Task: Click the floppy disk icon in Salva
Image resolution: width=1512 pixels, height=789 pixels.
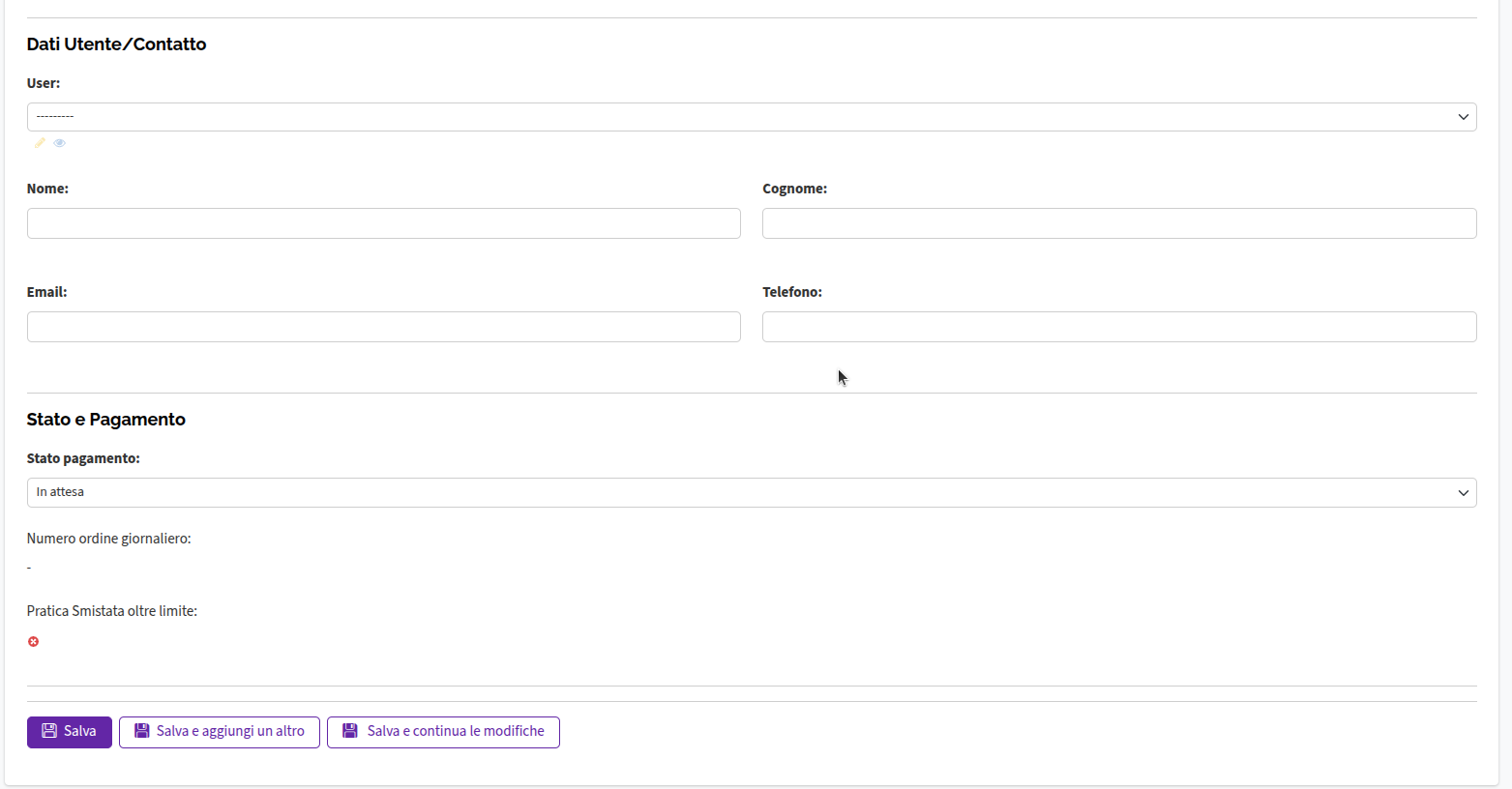Action: (x=49, y=731)
